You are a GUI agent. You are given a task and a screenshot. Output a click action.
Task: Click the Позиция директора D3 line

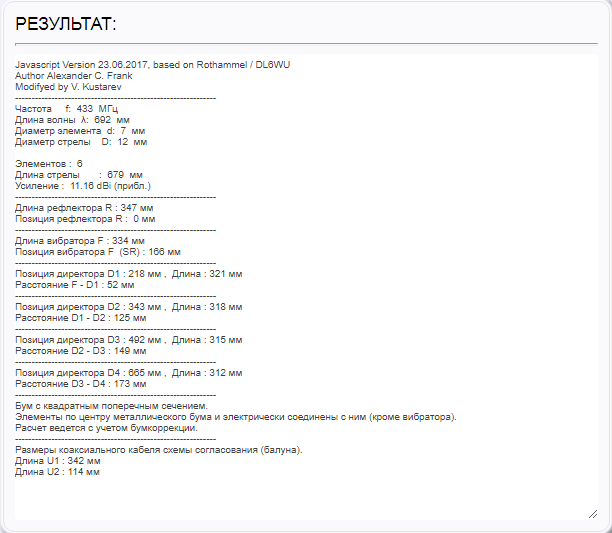(129, 339)
